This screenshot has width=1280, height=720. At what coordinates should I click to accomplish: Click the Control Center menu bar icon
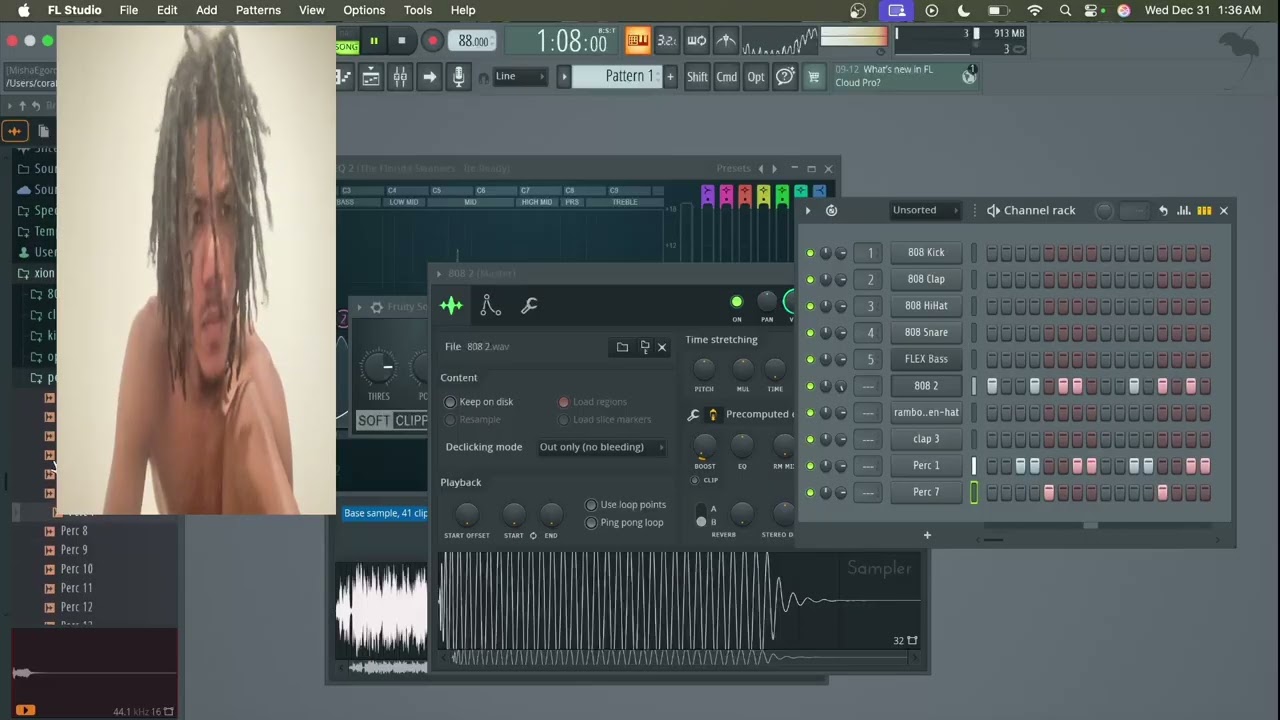click(1093, 10)
